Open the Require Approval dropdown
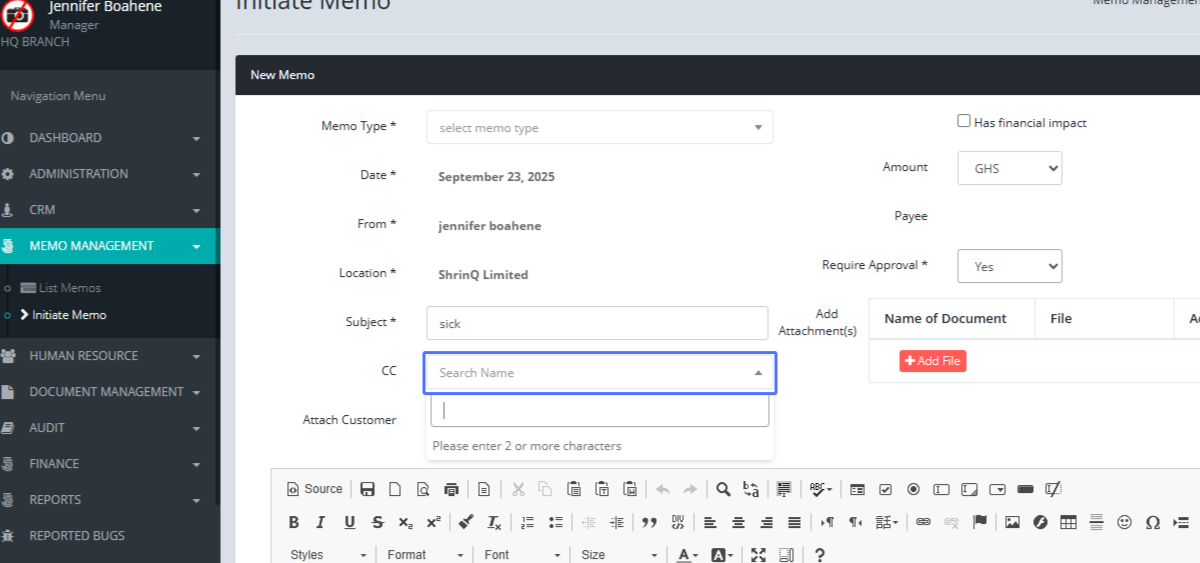Image resolution: width=1200 pixels, height=563 pixels. coord(1009,267)
